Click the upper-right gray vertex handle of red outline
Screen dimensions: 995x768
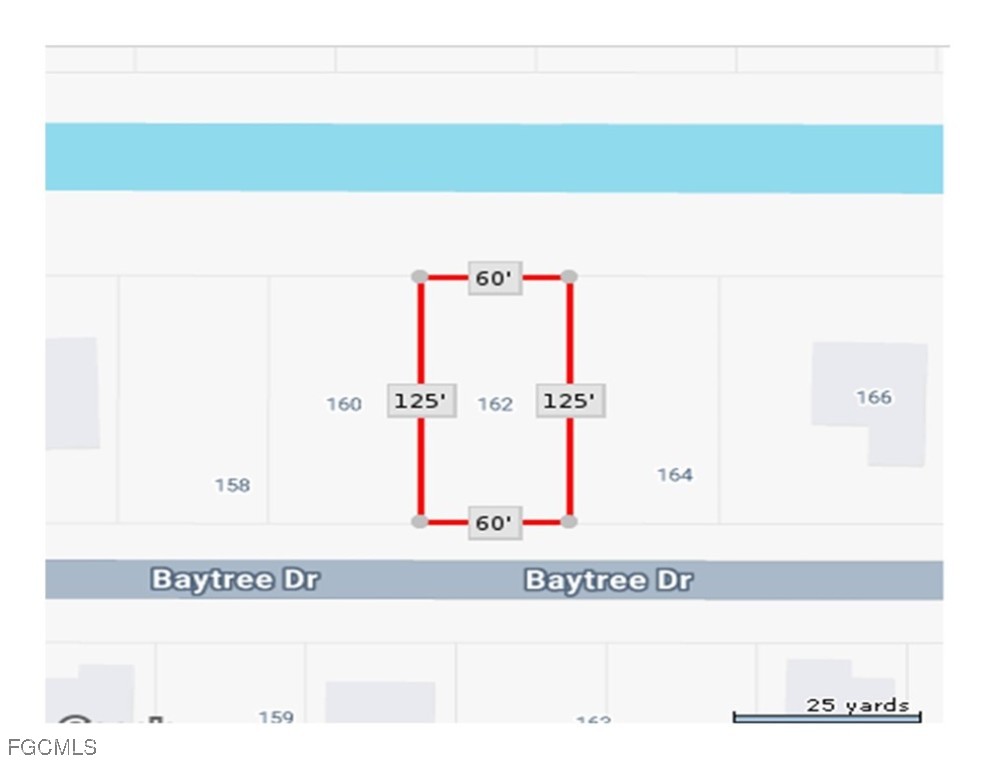pyautogui.click(x=569, y=276)
